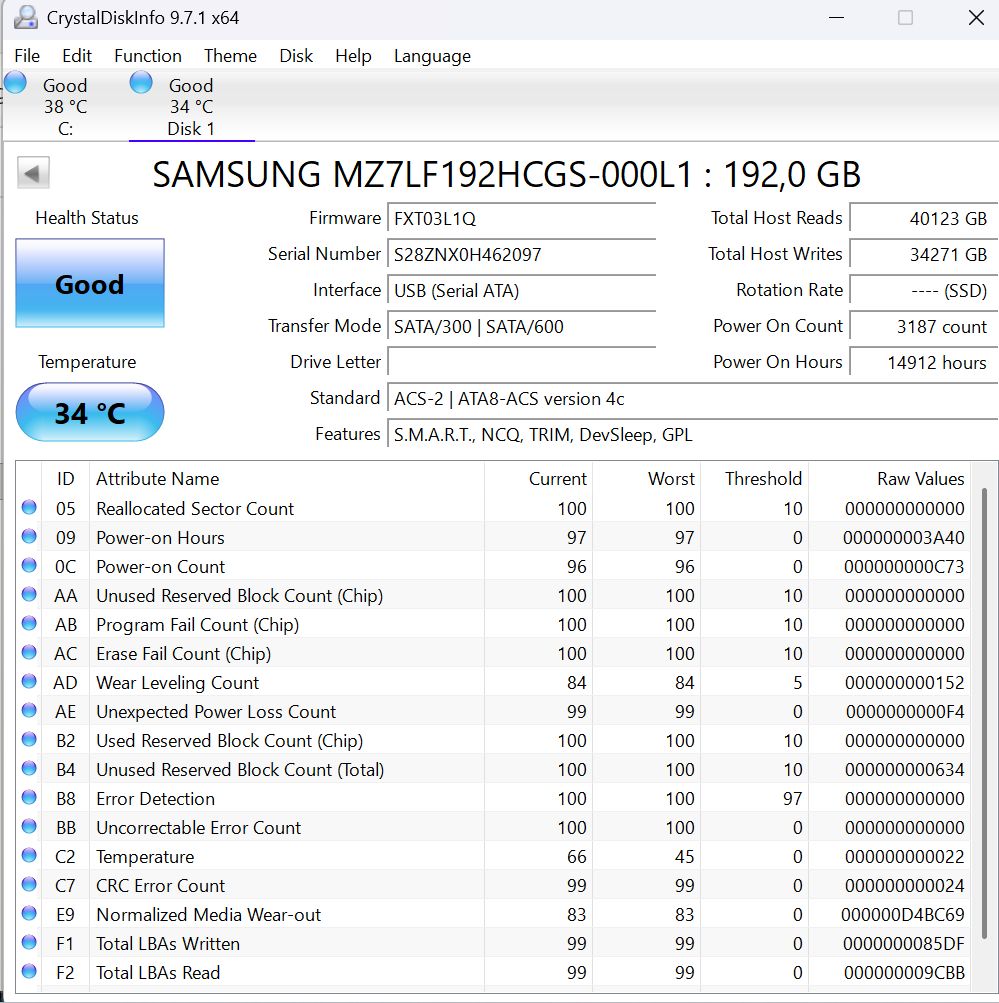Open the File menu

pyautogui.click(x=27, y=56)
